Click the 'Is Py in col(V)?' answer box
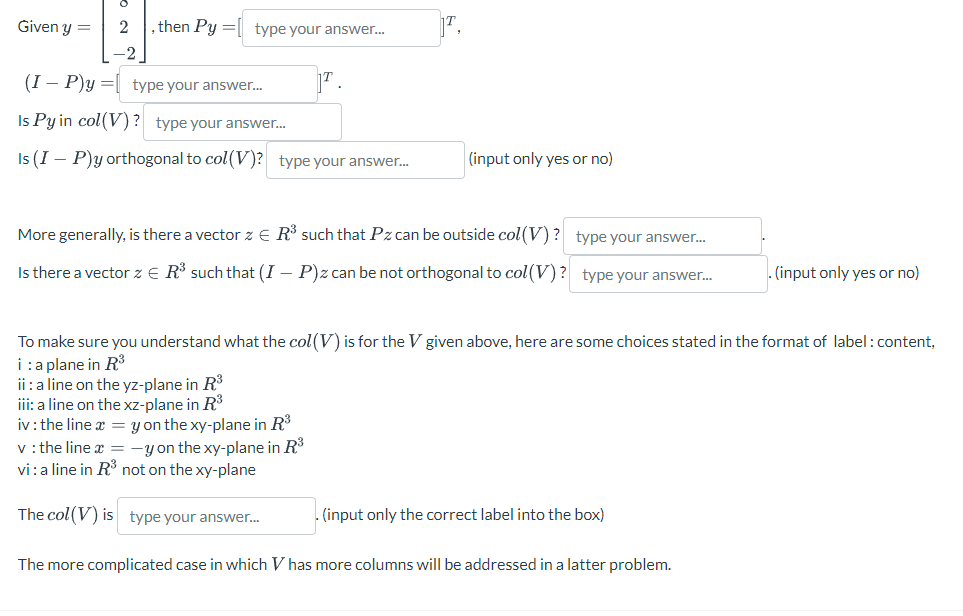Screen dimensions: 963x616 (x=242, y=121)
